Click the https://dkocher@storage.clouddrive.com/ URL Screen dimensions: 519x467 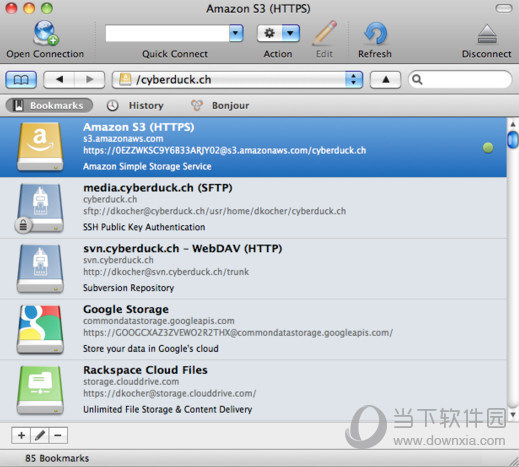coord(170,394)
